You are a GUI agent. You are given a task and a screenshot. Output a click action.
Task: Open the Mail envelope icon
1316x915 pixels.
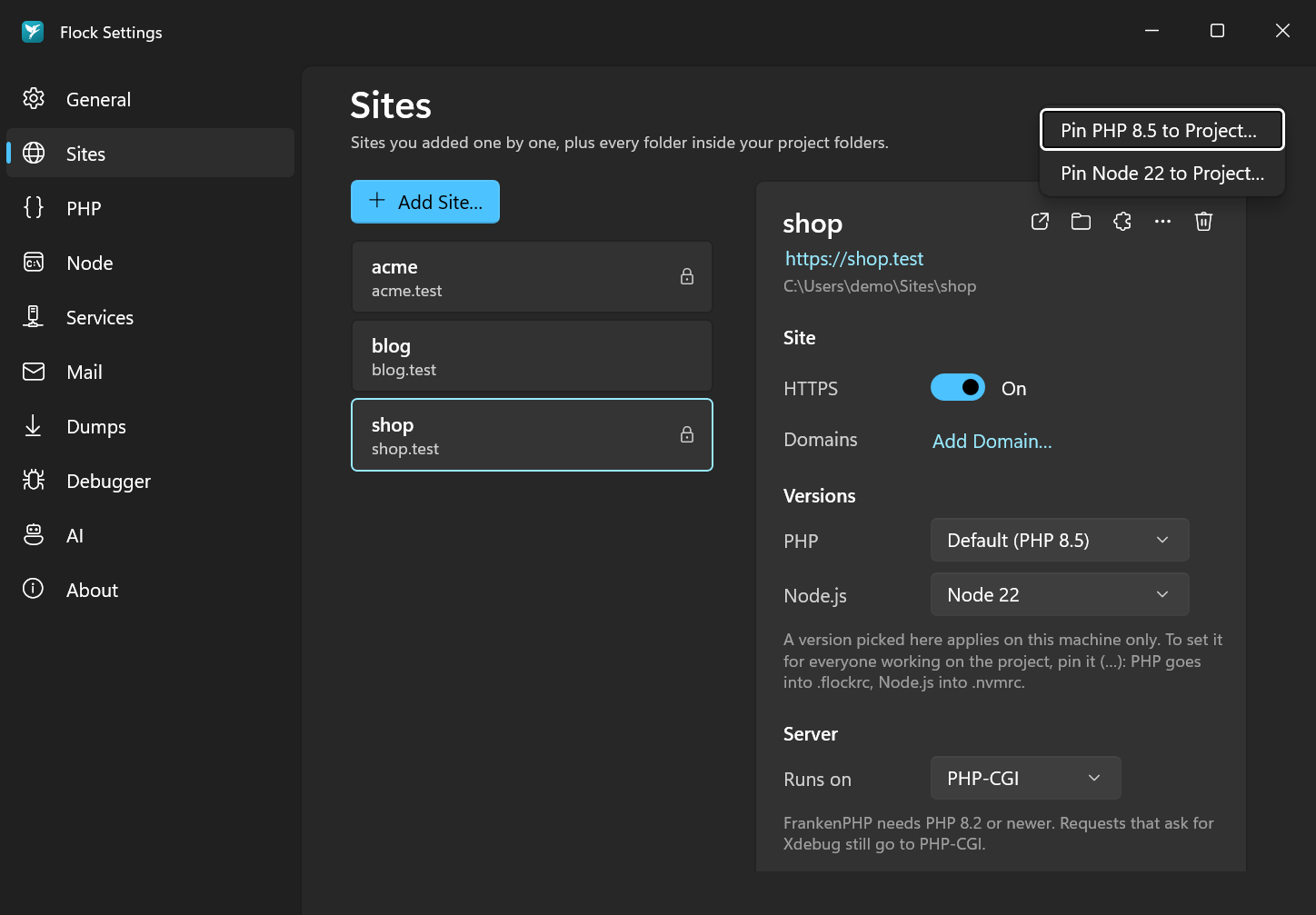[34, 372]
